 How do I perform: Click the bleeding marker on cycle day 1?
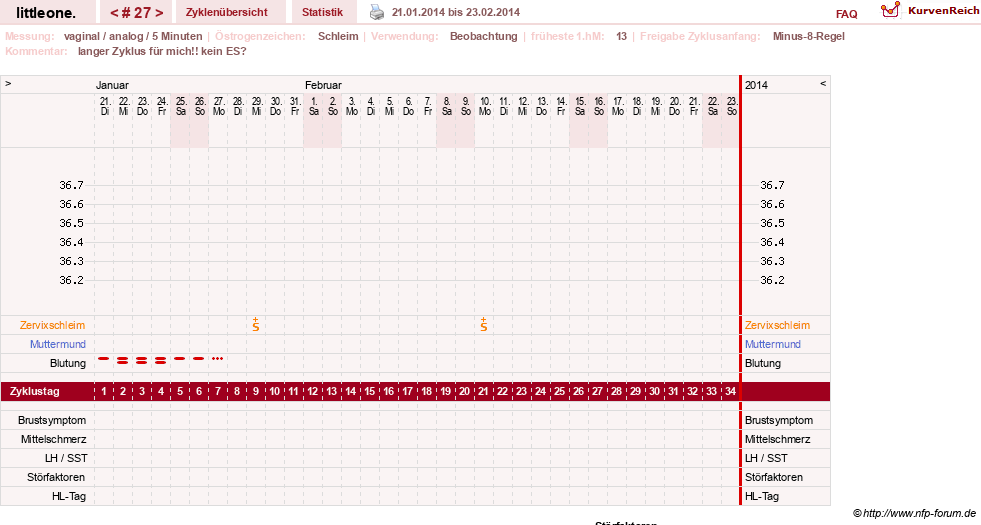104,359
